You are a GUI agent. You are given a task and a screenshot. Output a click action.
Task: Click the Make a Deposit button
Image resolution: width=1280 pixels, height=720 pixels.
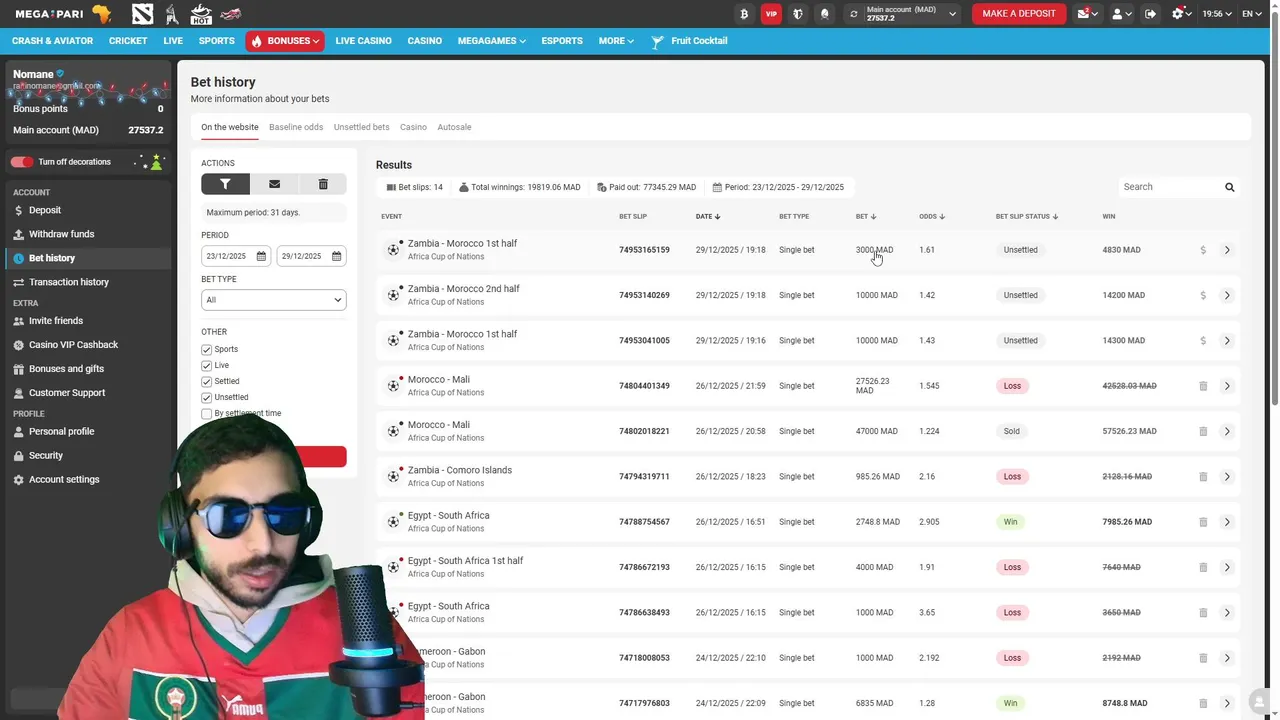pyautogui.click(x=1019, y=14)
